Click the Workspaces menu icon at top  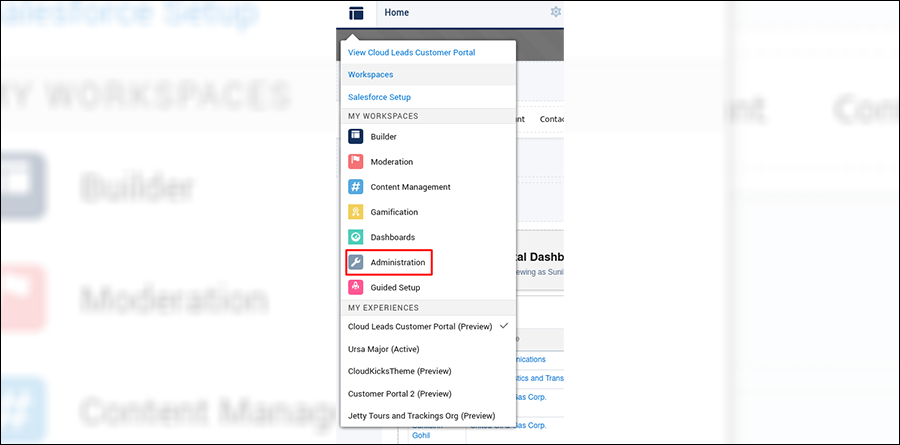[x=356, y=13]
